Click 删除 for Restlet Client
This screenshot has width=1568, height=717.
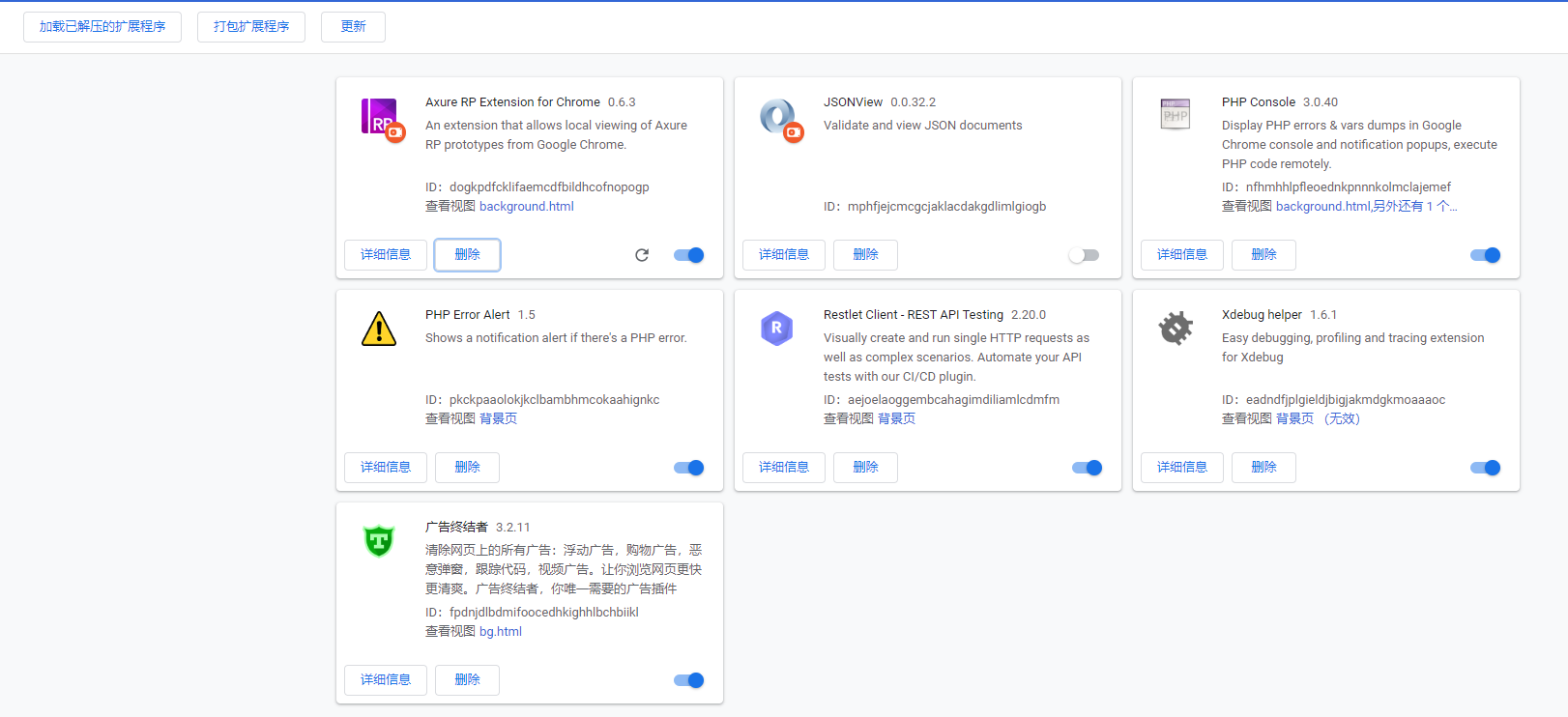tap(865, 468)
